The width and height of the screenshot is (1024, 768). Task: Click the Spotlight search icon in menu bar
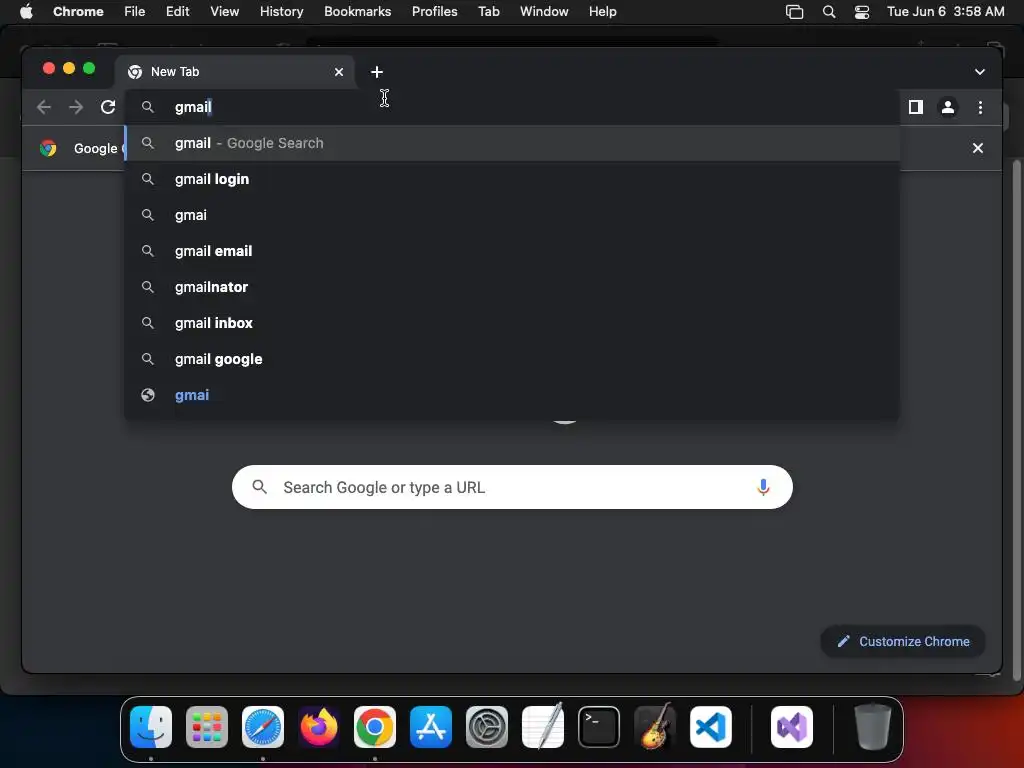pos(829,11)
